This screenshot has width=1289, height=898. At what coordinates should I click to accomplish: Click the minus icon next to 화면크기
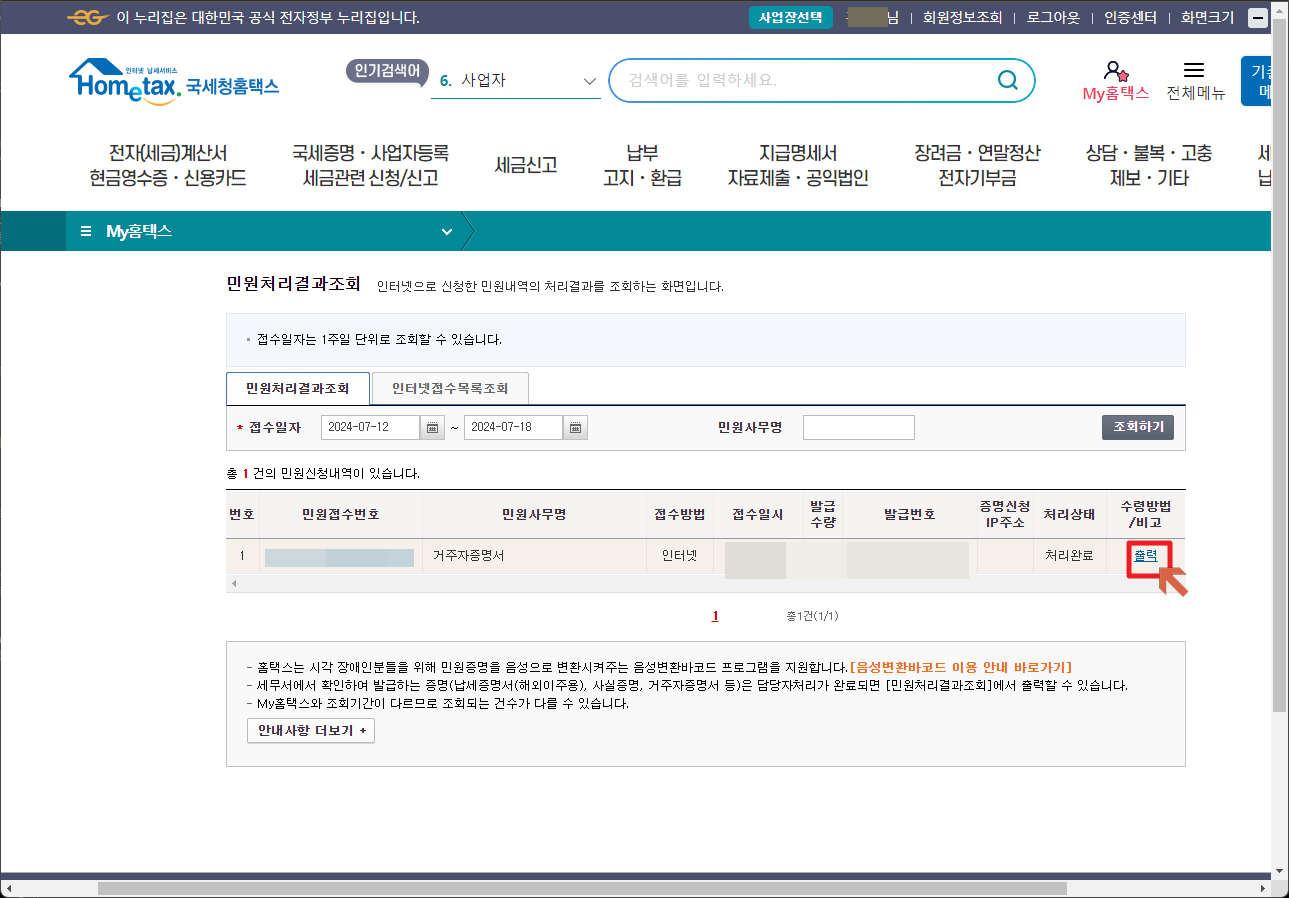pos(1259,17)
